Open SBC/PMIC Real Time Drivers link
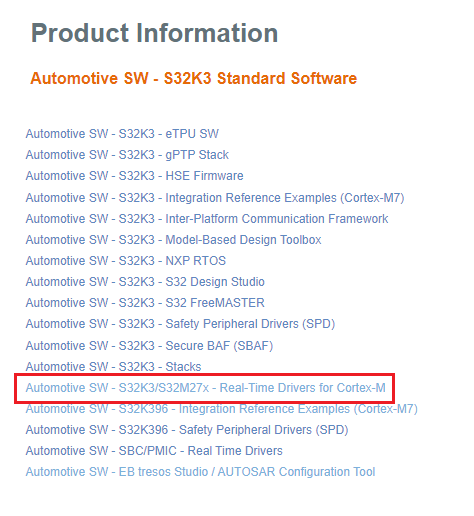Image resolution: width=474 pixels, height=516 pixels. 154,451
